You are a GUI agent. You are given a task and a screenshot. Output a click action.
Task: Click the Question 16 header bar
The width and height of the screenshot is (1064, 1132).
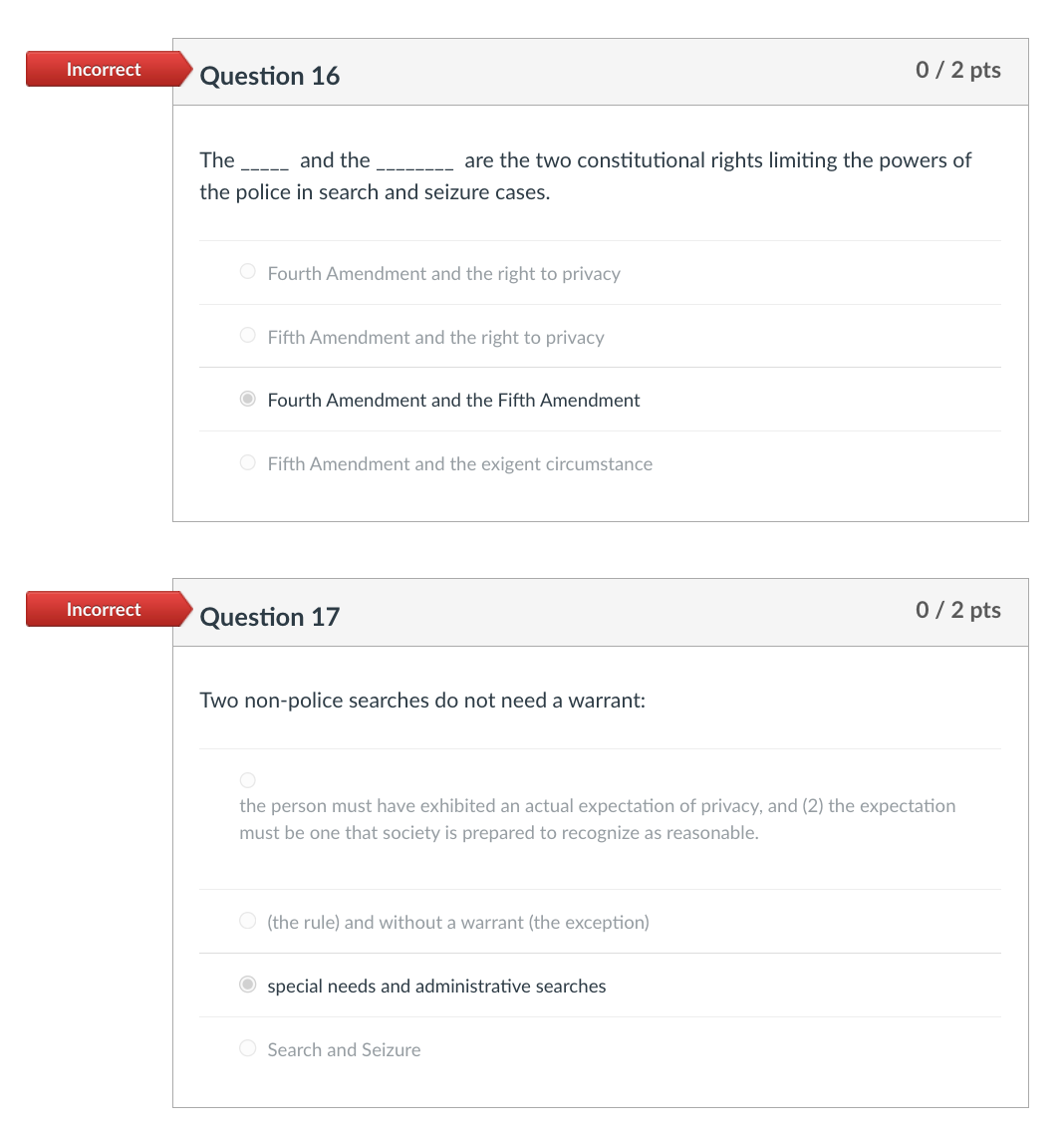598,71
